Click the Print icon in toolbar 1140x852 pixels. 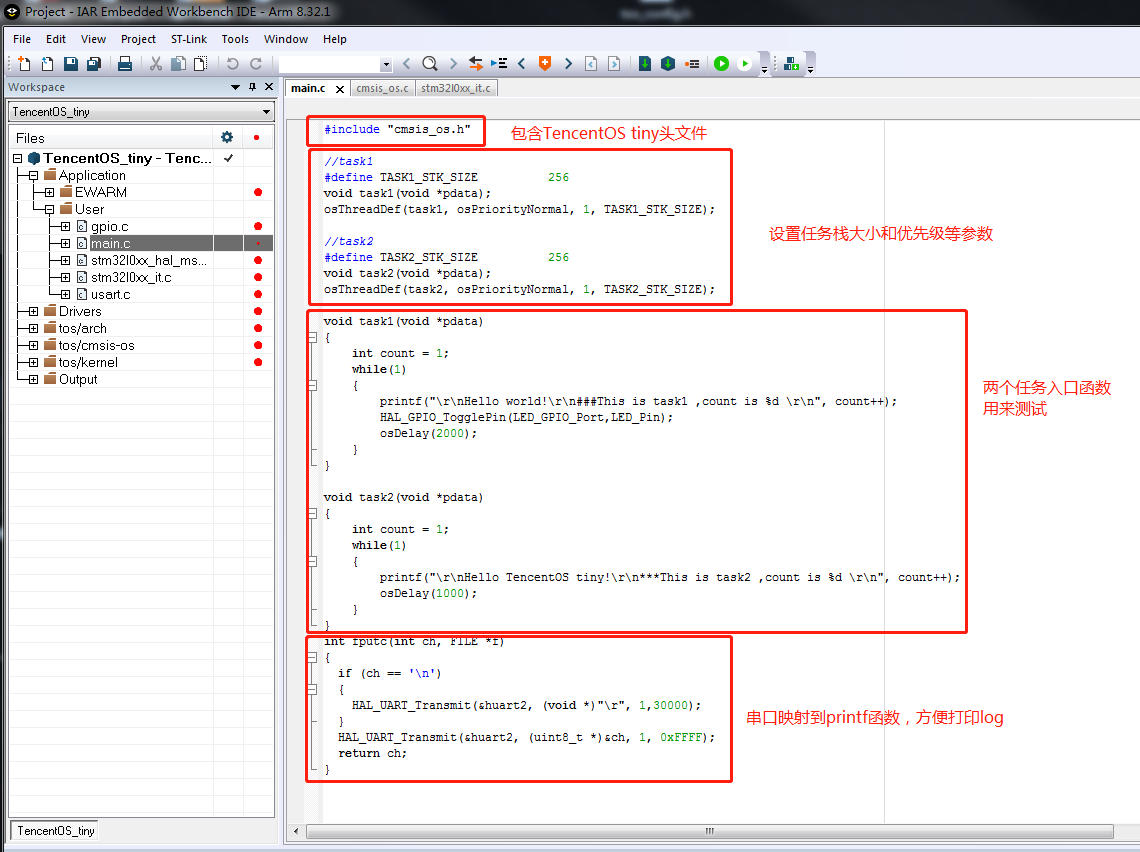click(125, 64)
